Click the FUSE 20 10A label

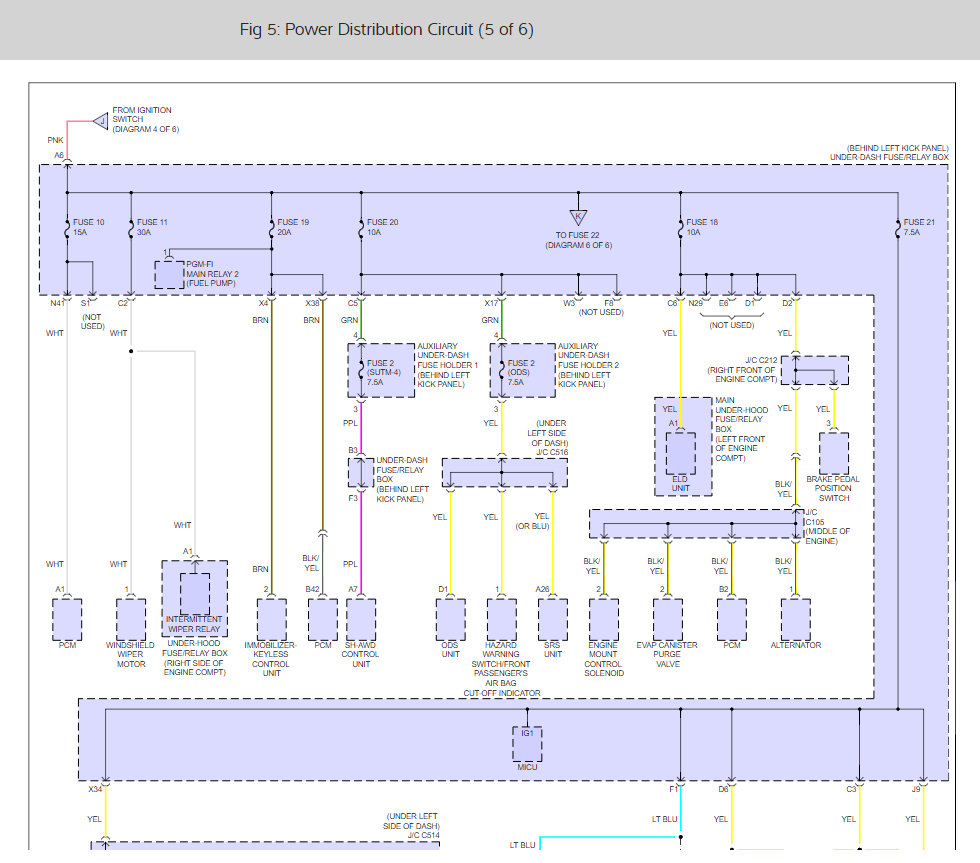(382, 227)
